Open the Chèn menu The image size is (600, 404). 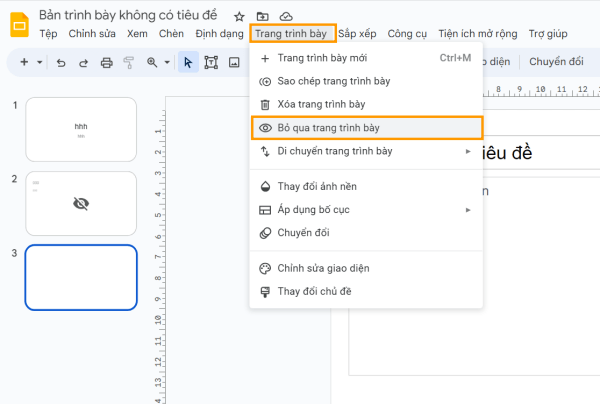coord(171,34)
